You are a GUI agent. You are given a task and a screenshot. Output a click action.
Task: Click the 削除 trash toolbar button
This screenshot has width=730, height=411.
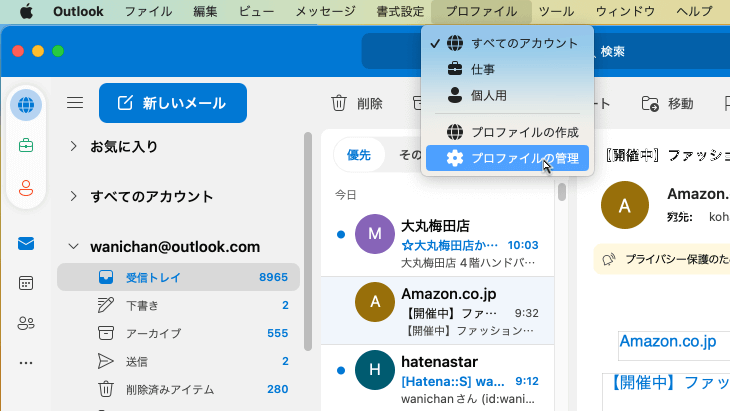357,103
